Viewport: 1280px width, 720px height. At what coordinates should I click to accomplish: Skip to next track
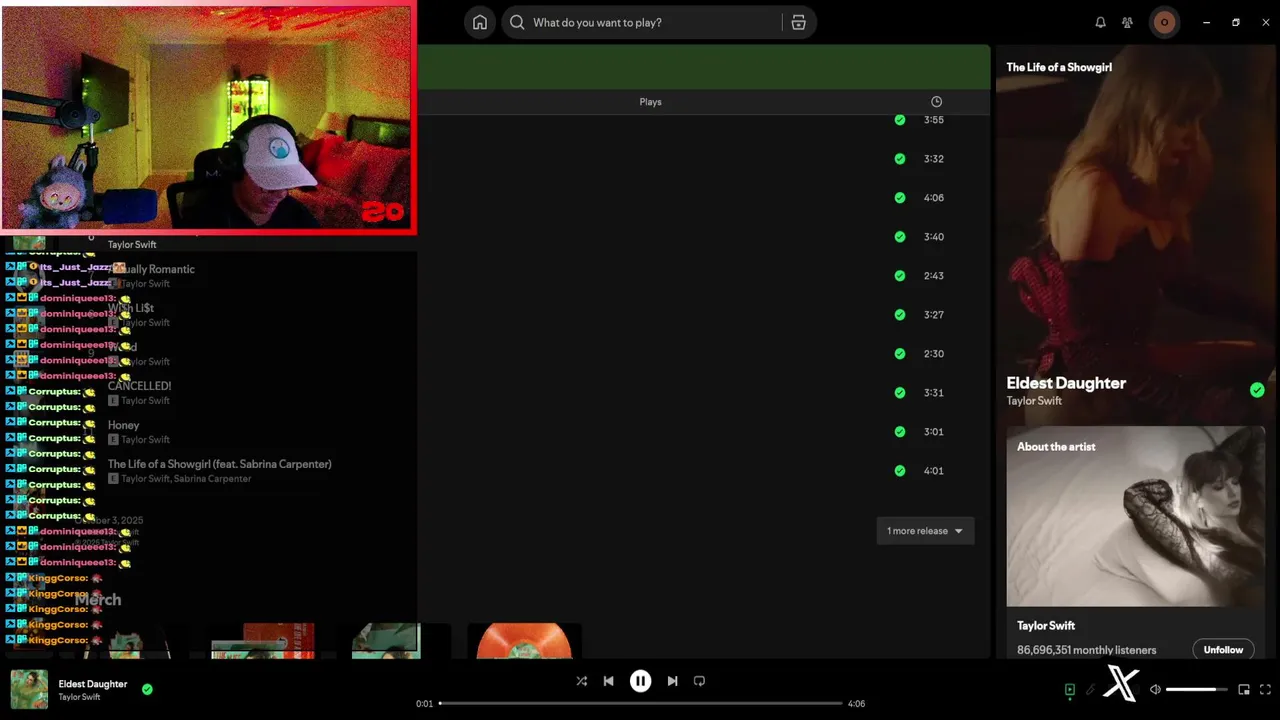672,681
